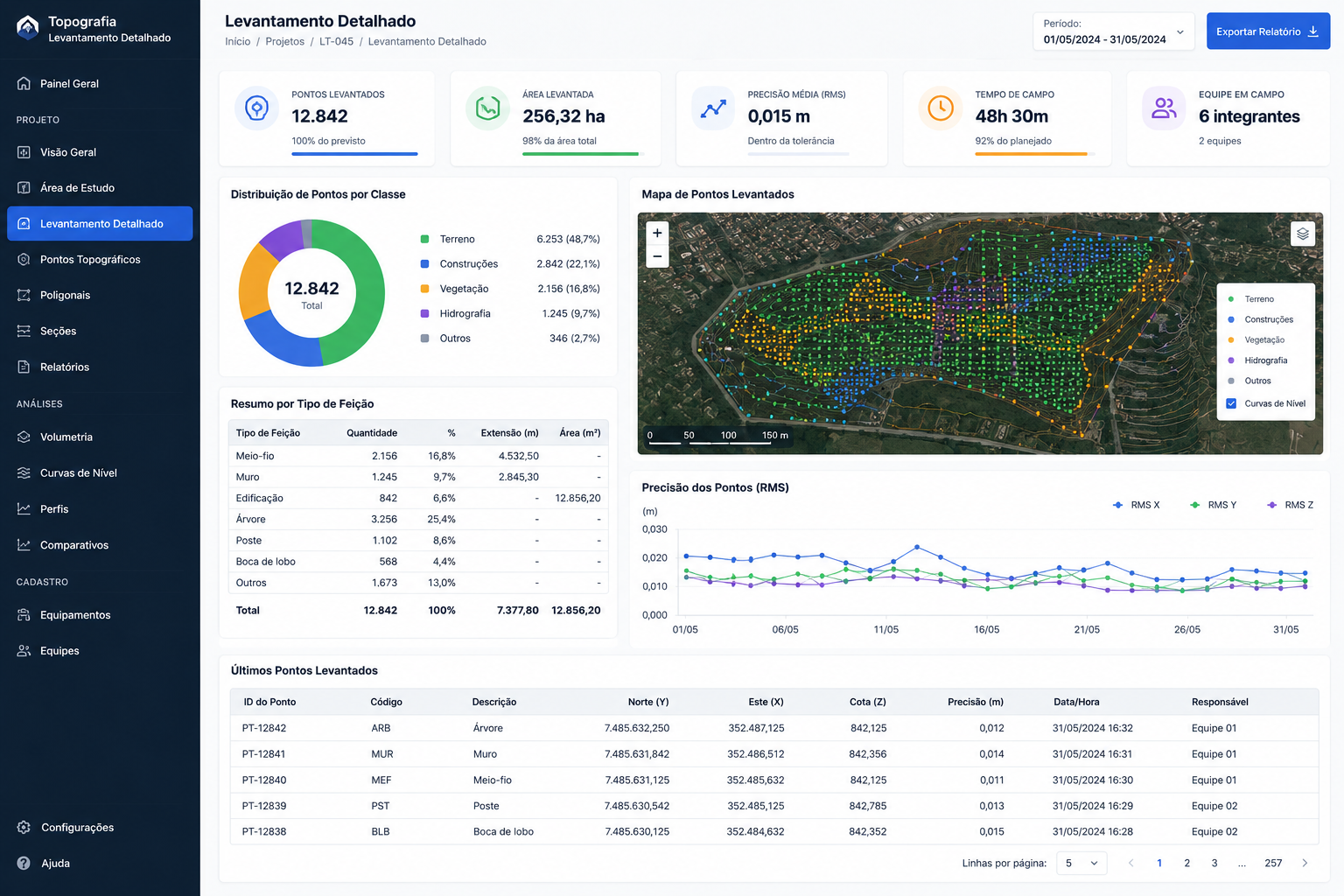Click the Seções sidebar icon

24,332
